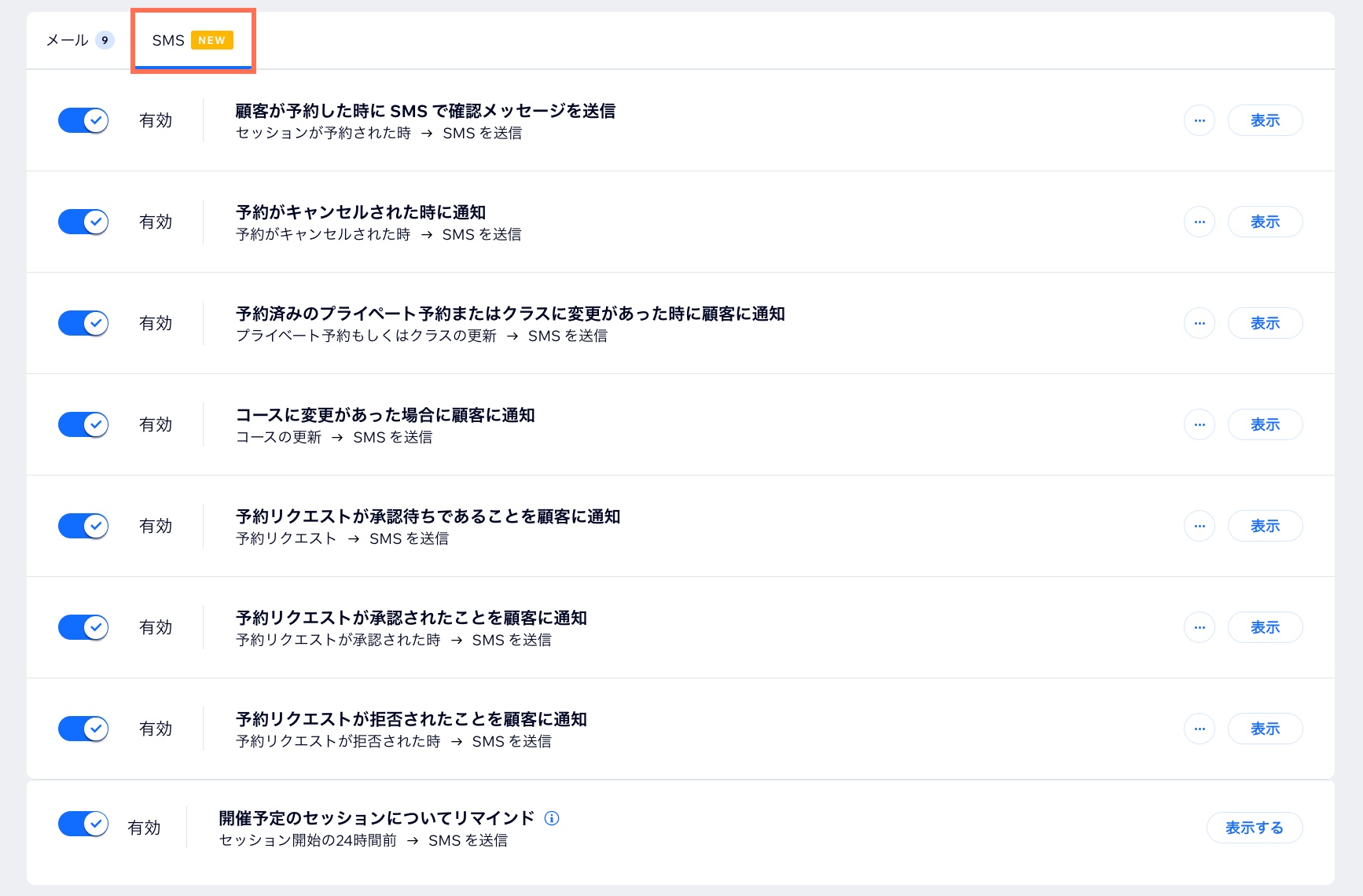Click title 予約リクエストが拒否されたことを顧客に通知

coord(411,719)
